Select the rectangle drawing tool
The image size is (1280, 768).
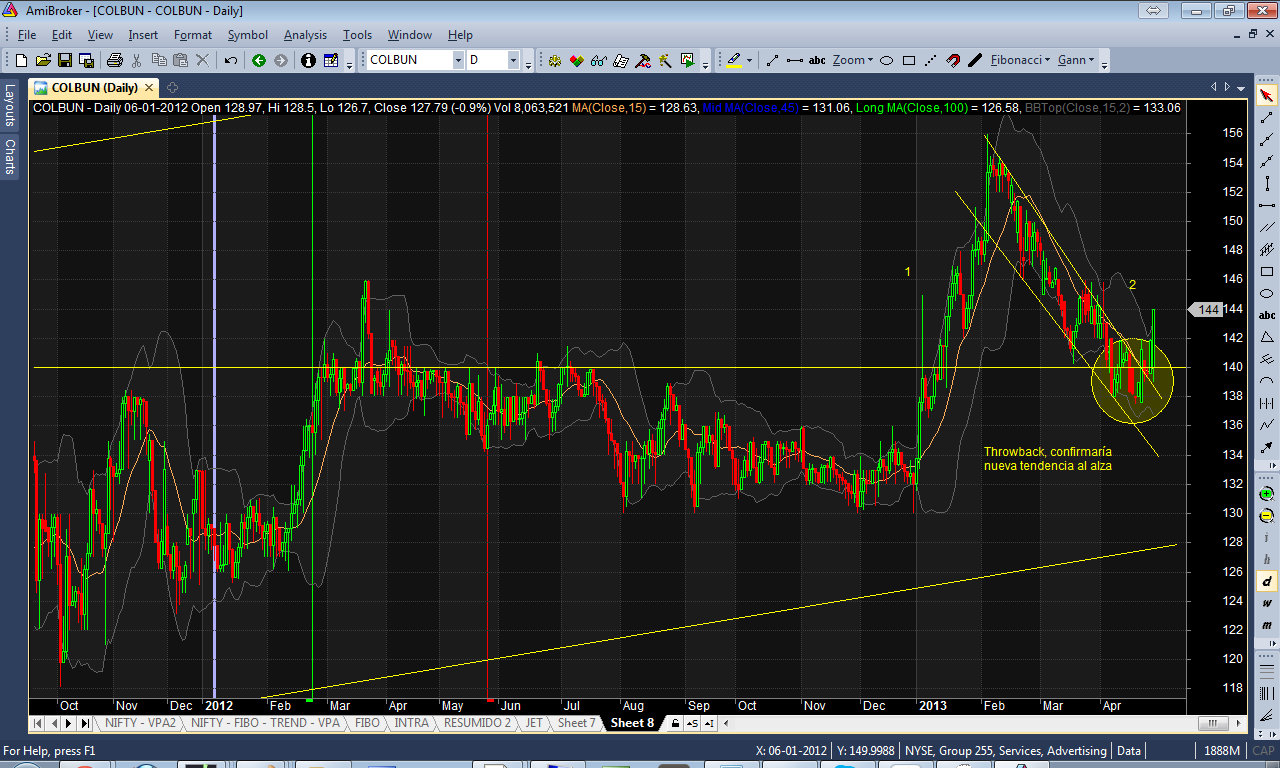click(909, 60)
